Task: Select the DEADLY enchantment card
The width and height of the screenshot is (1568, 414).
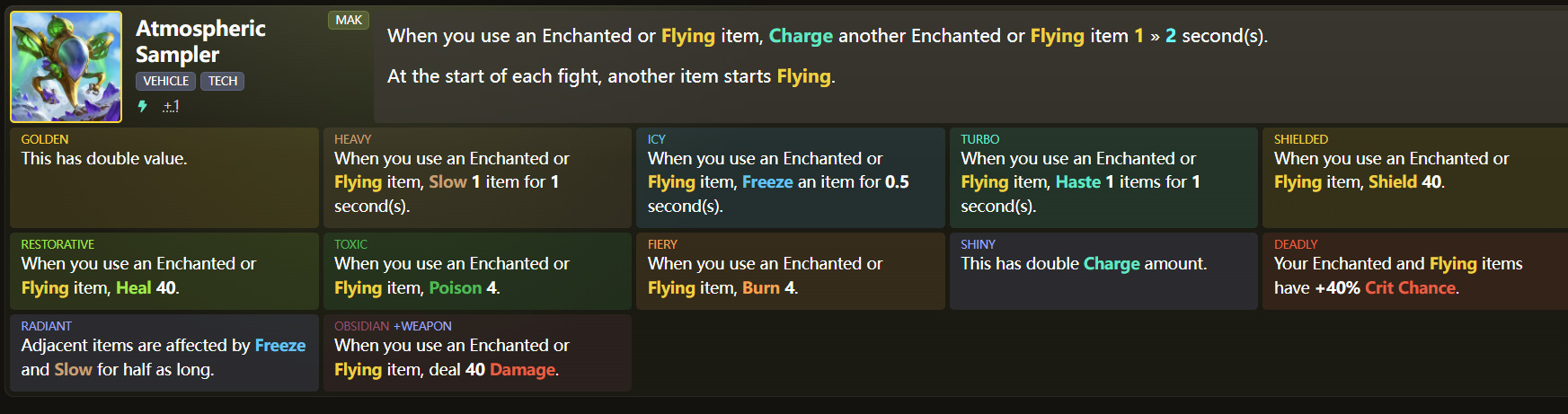Action: [1416, 271]
